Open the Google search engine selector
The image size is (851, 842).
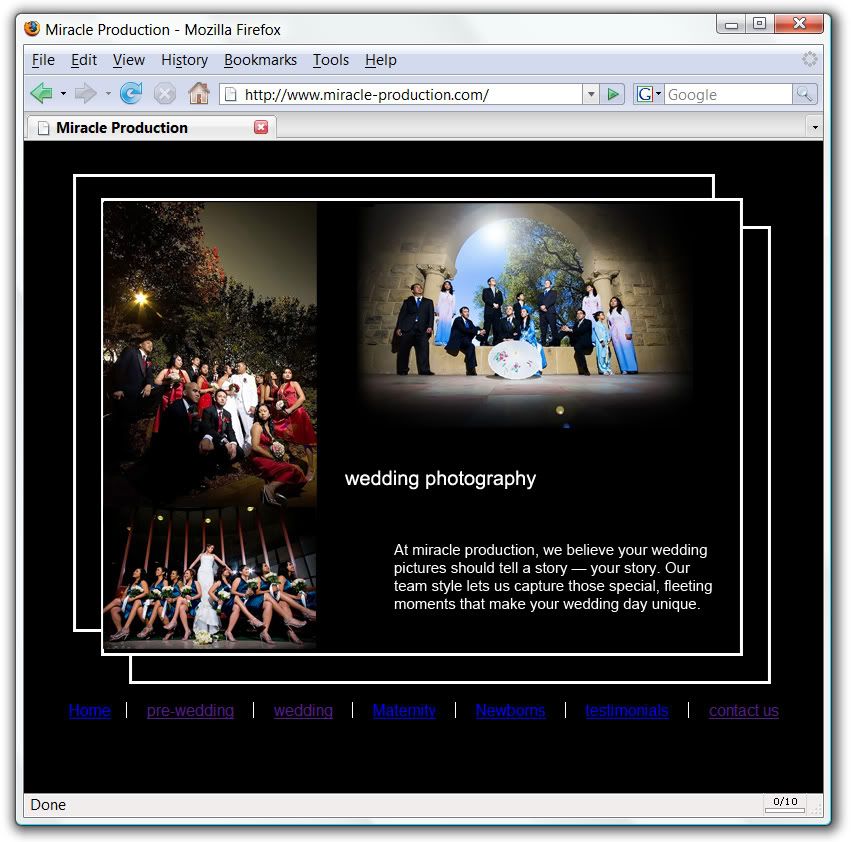click(649, 94)
